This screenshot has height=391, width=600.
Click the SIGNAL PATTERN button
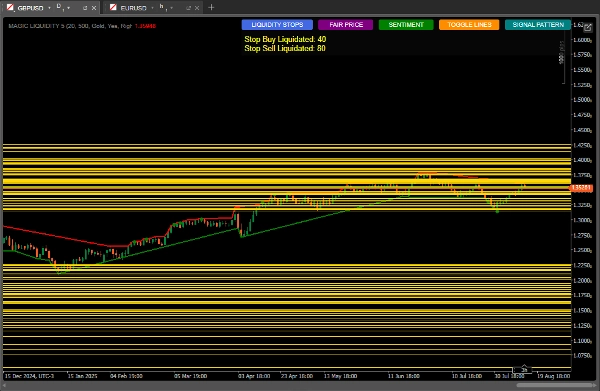[538, 24]
